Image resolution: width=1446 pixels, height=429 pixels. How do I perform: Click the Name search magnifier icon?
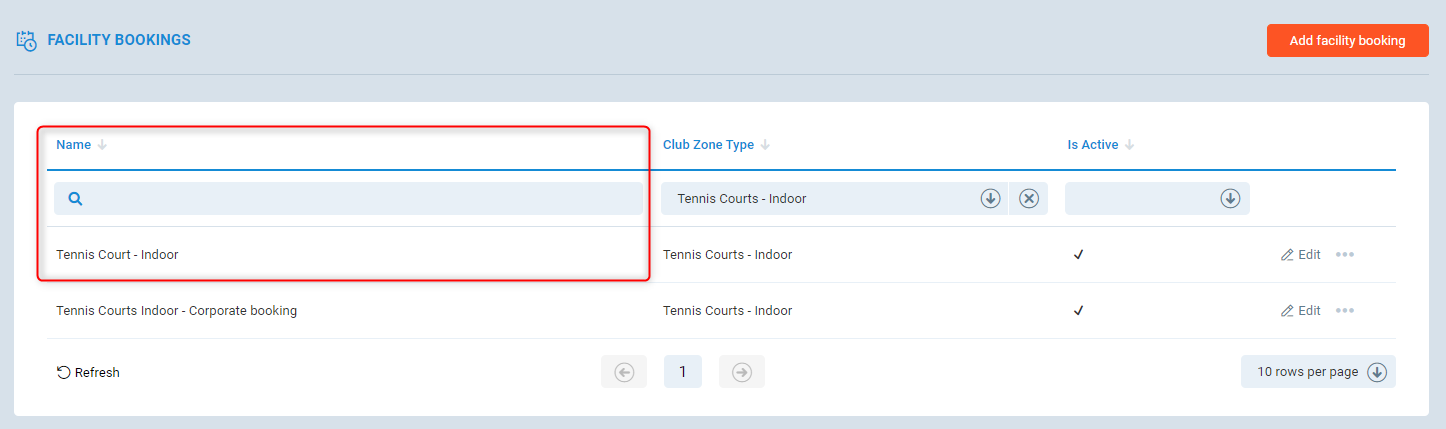coord(75,199)
